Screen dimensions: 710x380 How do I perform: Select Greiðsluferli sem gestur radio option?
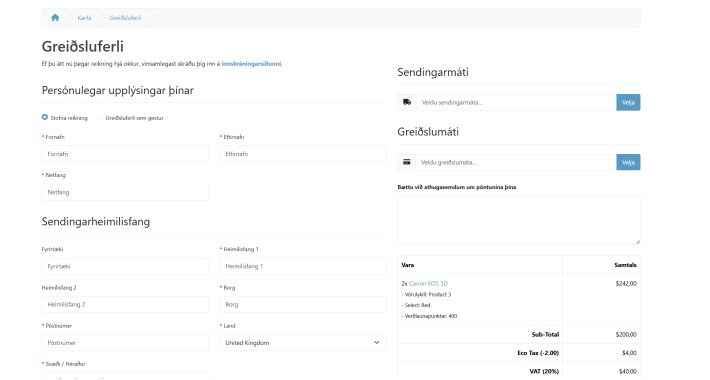point(100,117)
